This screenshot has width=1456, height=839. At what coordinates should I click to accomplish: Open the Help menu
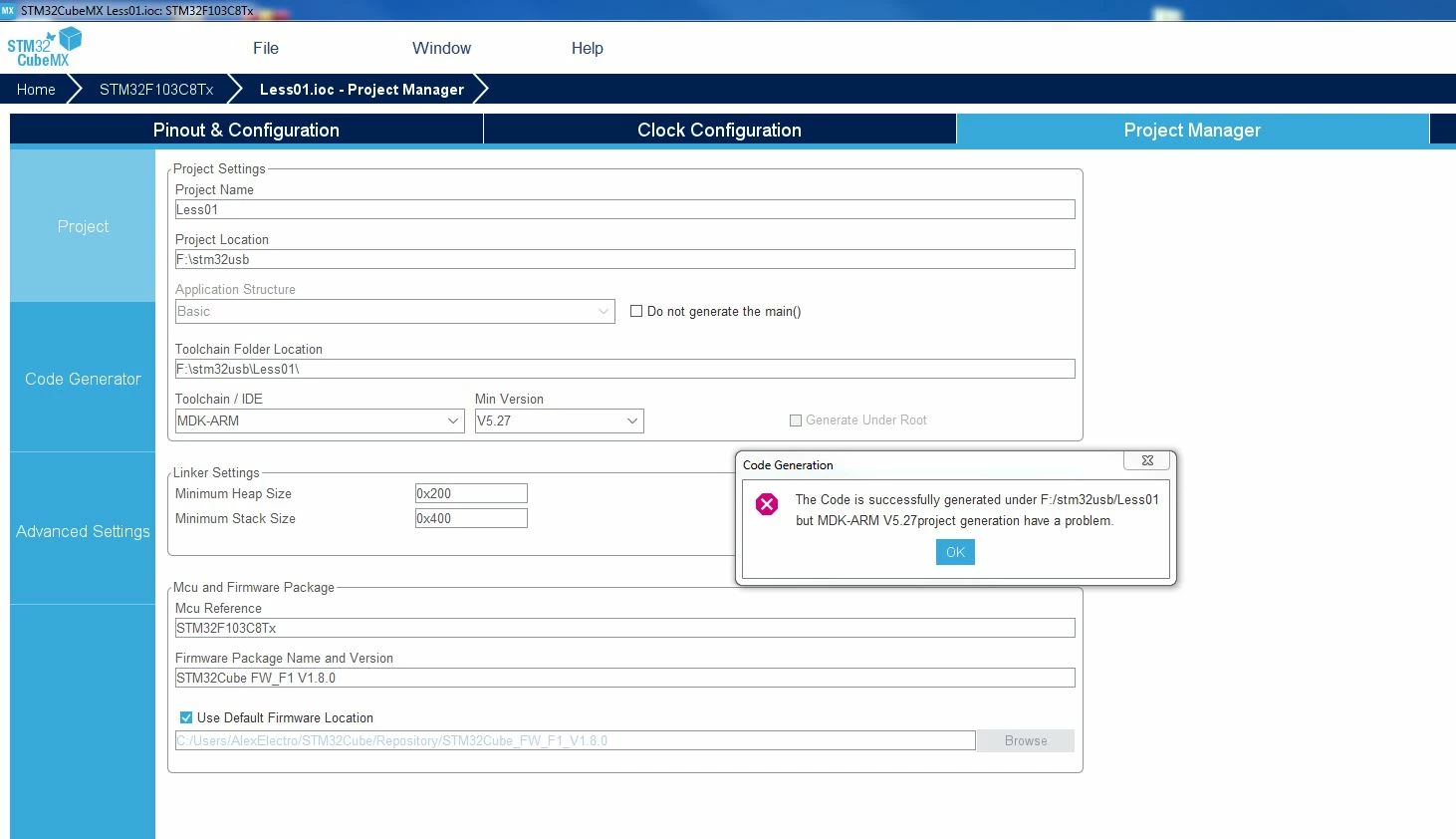point(588,48)
